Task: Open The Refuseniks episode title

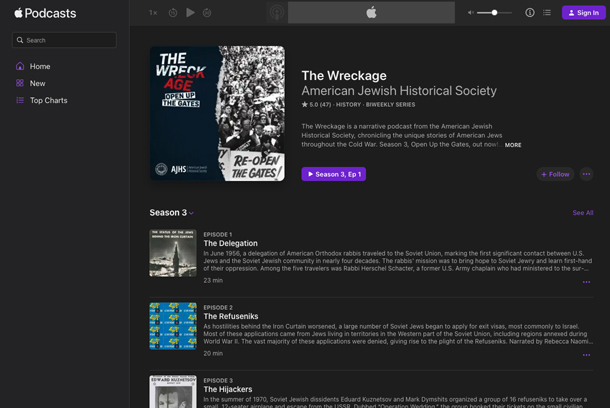Action: click(x=231, y=317)
